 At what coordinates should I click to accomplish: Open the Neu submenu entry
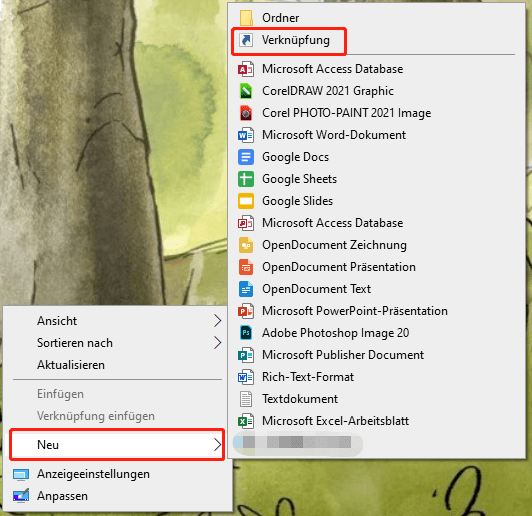117,445
